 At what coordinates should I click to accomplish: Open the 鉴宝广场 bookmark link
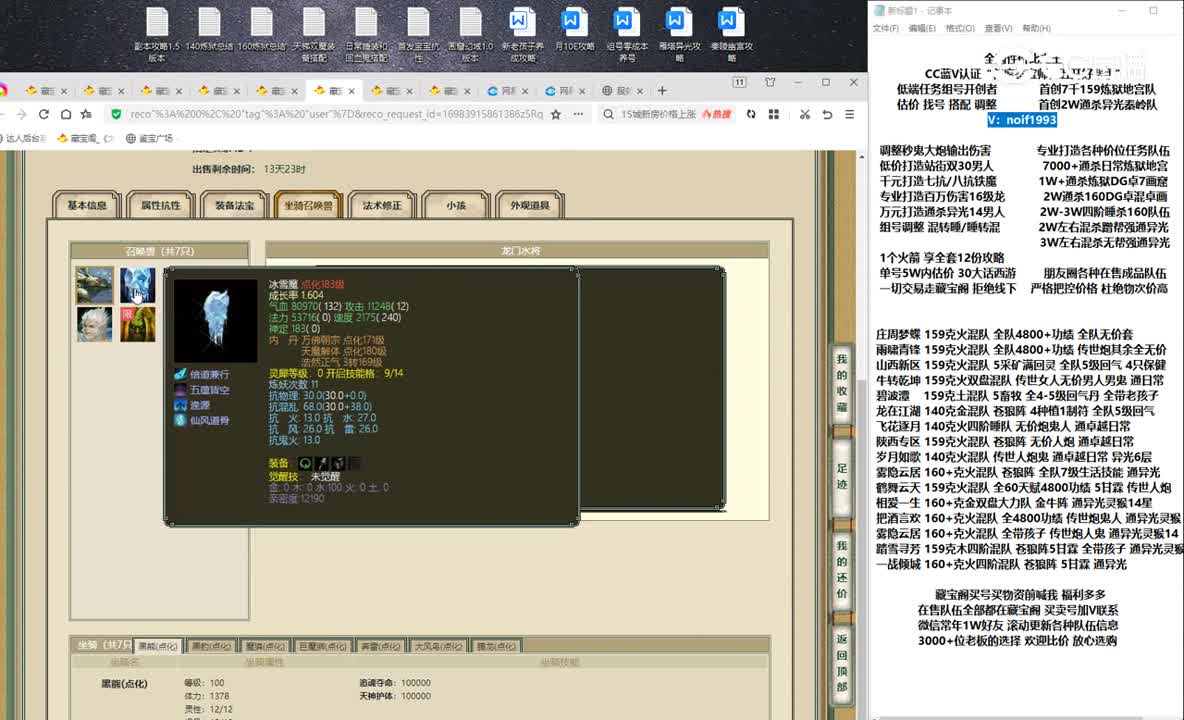149,138
